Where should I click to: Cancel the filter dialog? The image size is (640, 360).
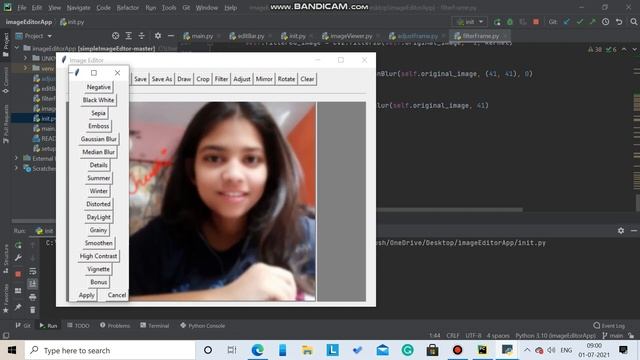point(117,295)
